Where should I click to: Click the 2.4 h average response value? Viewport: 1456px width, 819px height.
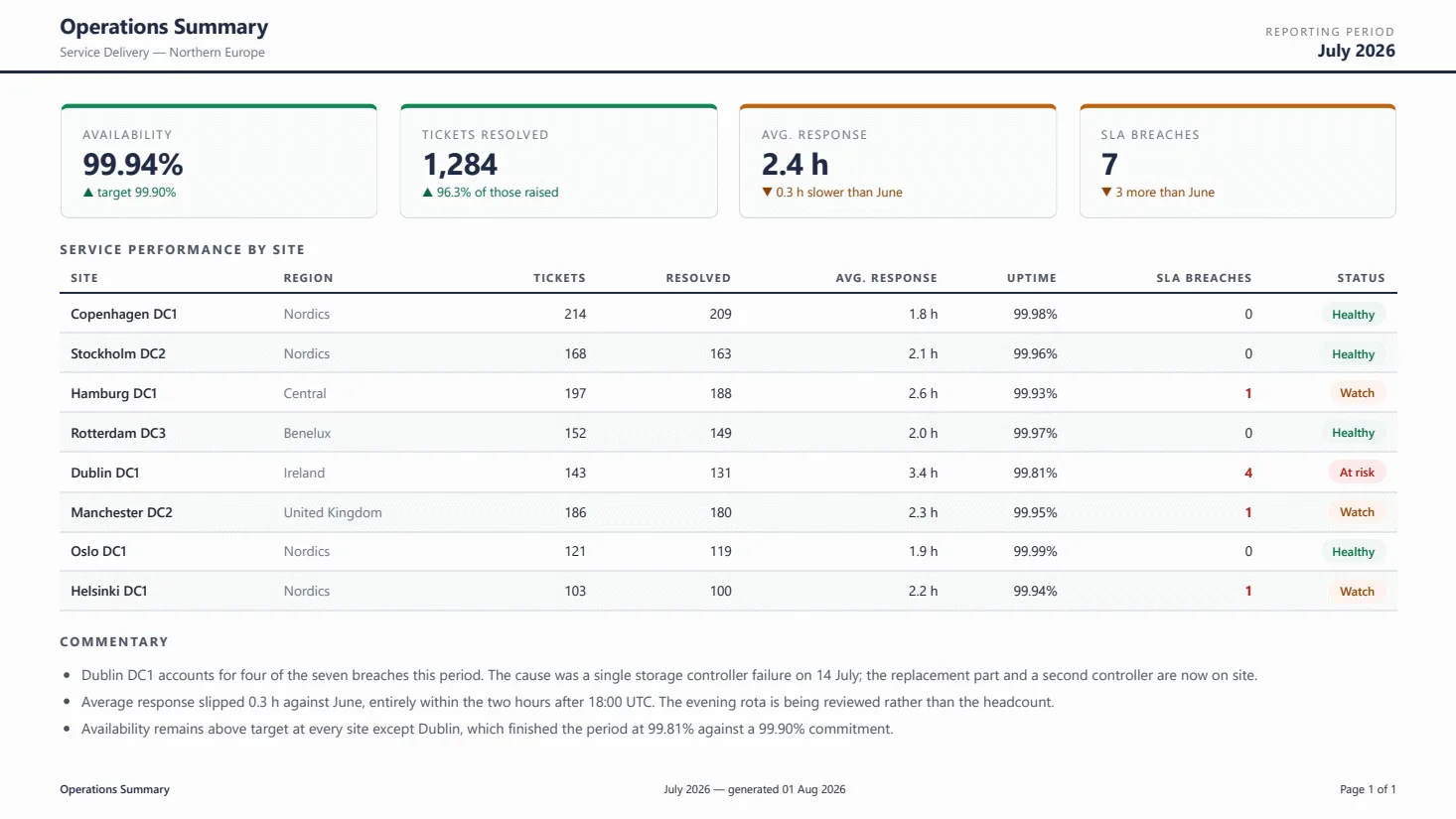tap(795, 164)
